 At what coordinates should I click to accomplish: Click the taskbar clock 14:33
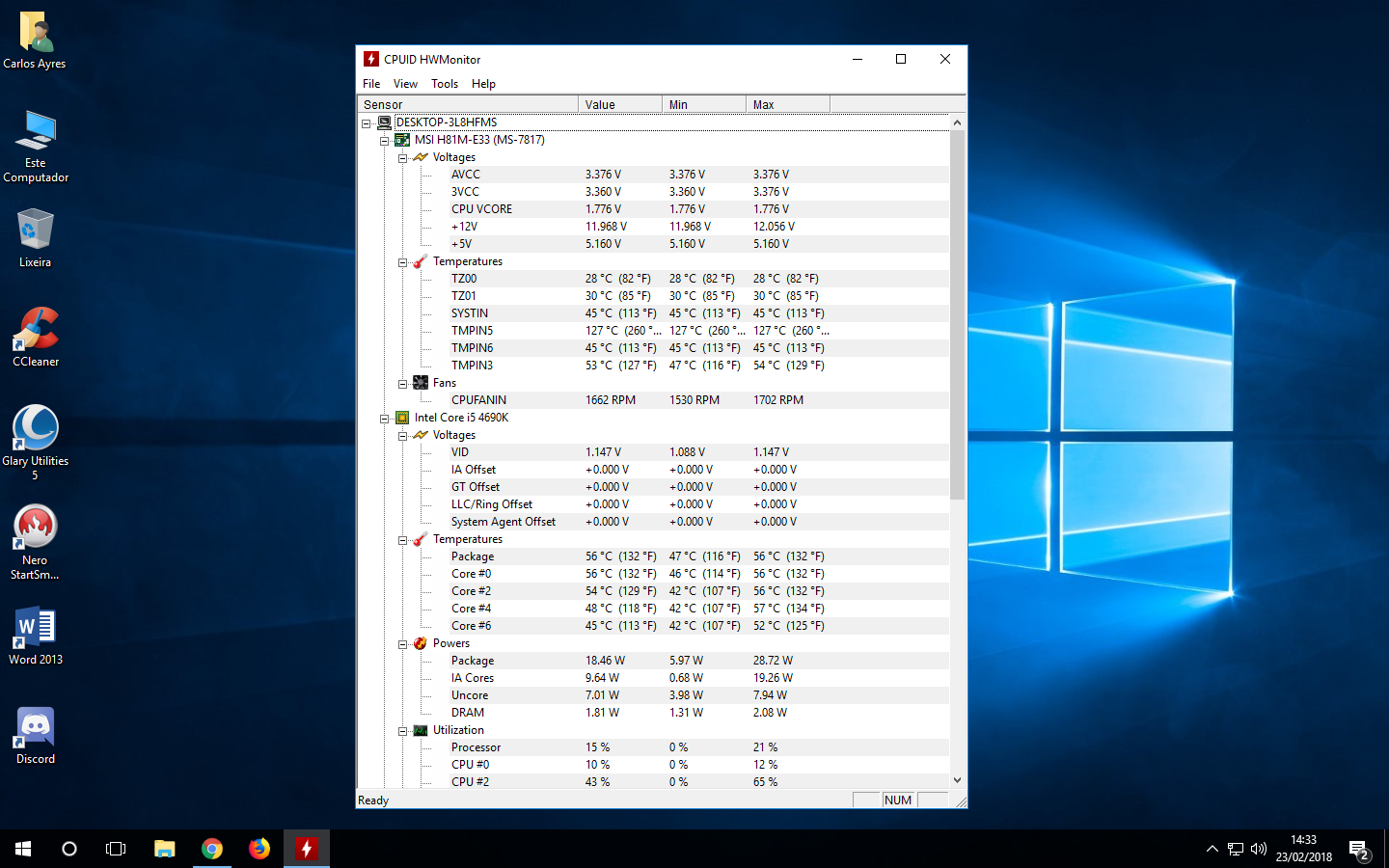pos(1304,840)
